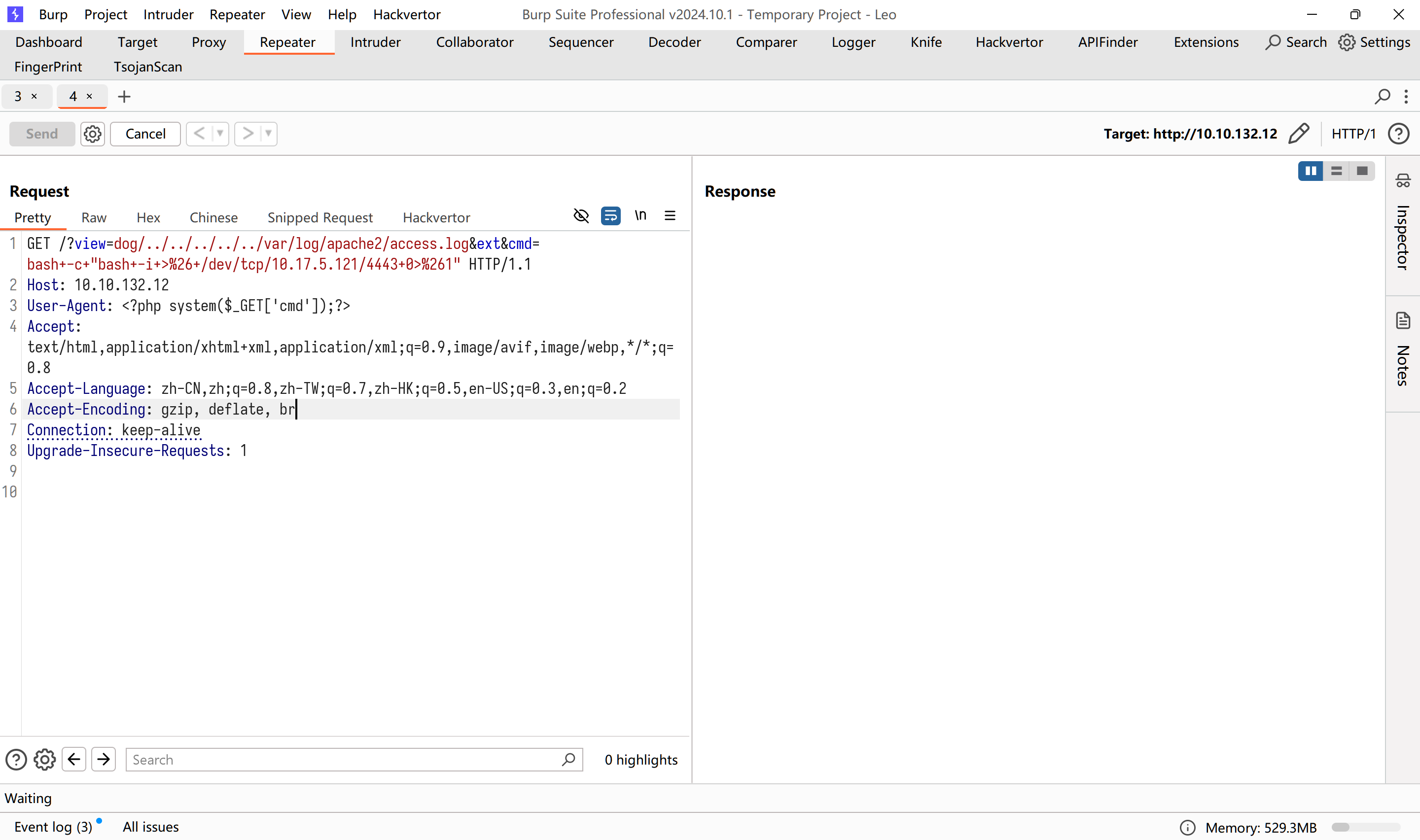This screenshot has width=1420, height=840.
Task: Switch to the Proxy tab
Action: tap(209, 42)
